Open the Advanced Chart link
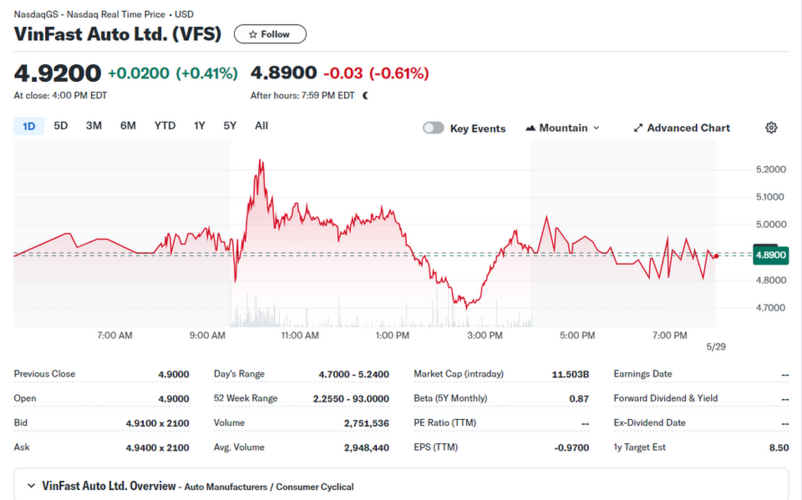802x500 pixels. (x=682, y=128)
